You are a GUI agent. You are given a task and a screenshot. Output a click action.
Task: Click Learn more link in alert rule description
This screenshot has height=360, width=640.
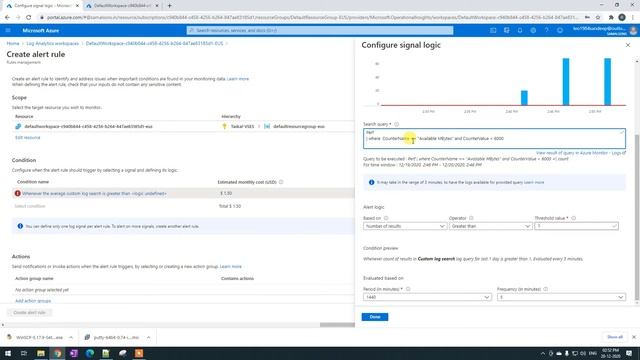point(238,79)
